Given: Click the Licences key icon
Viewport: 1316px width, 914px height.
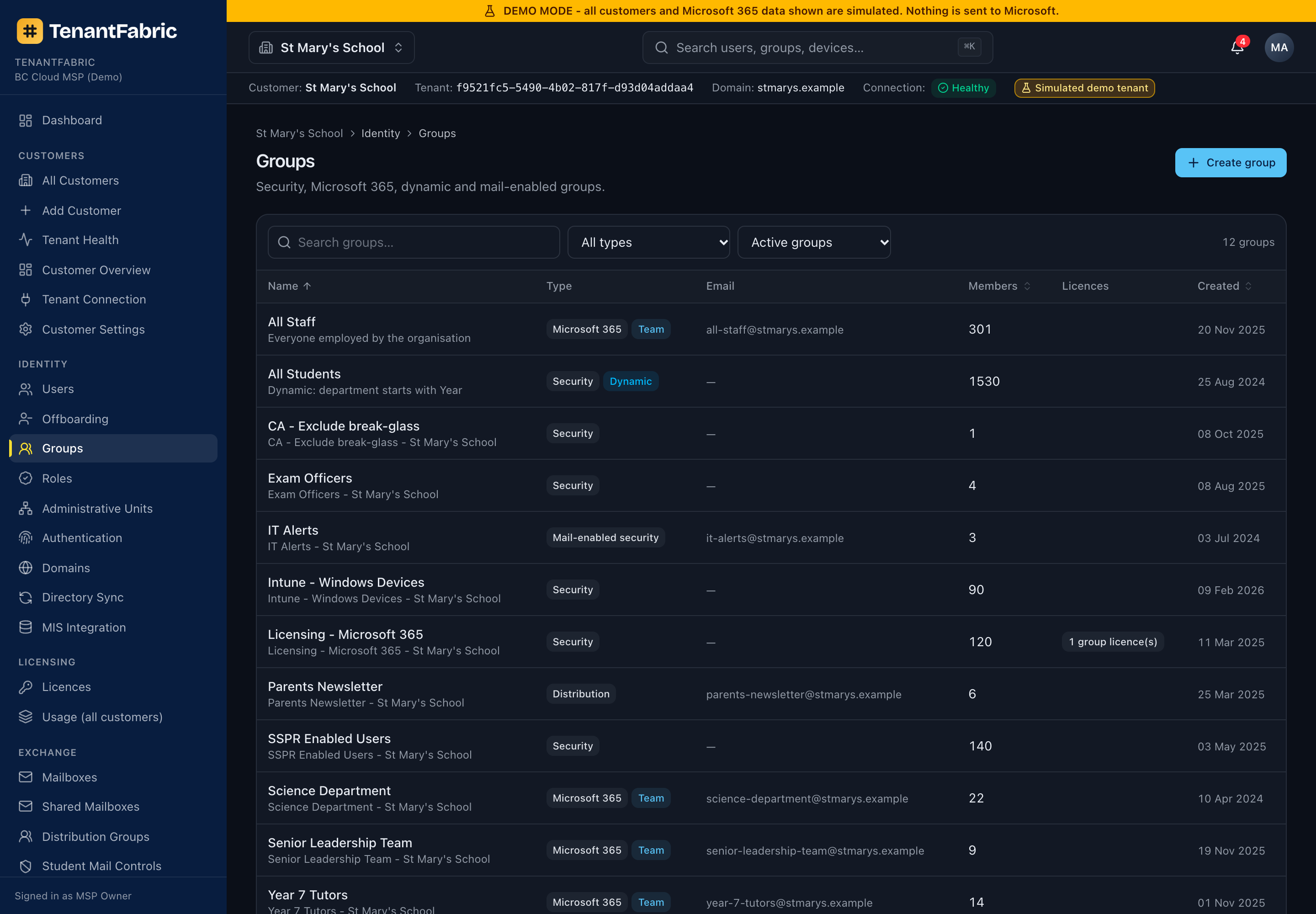Looking at the screenshot, I should tap(25, 687).
